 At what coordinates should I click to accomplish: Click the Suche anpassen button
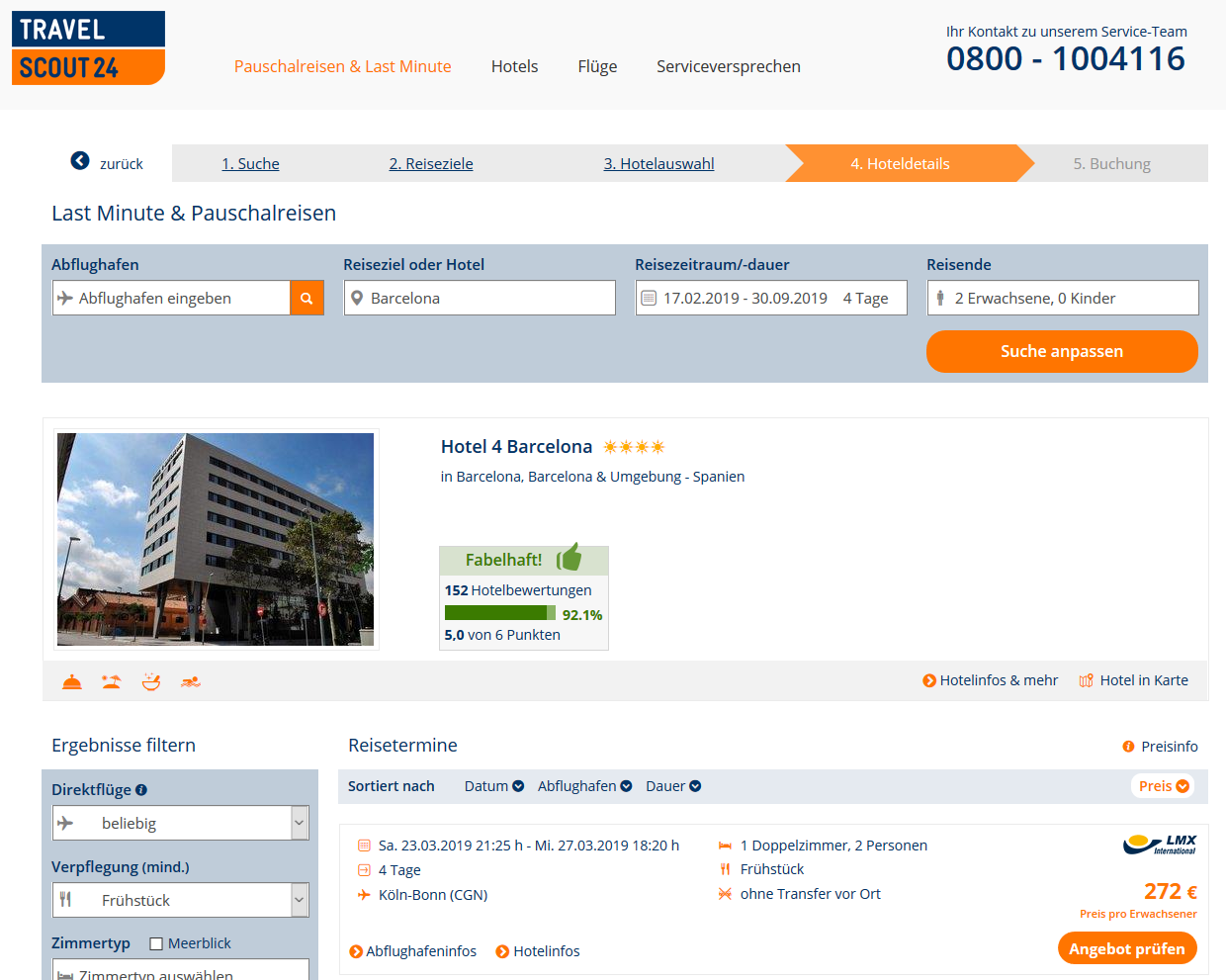(1062, 351)
